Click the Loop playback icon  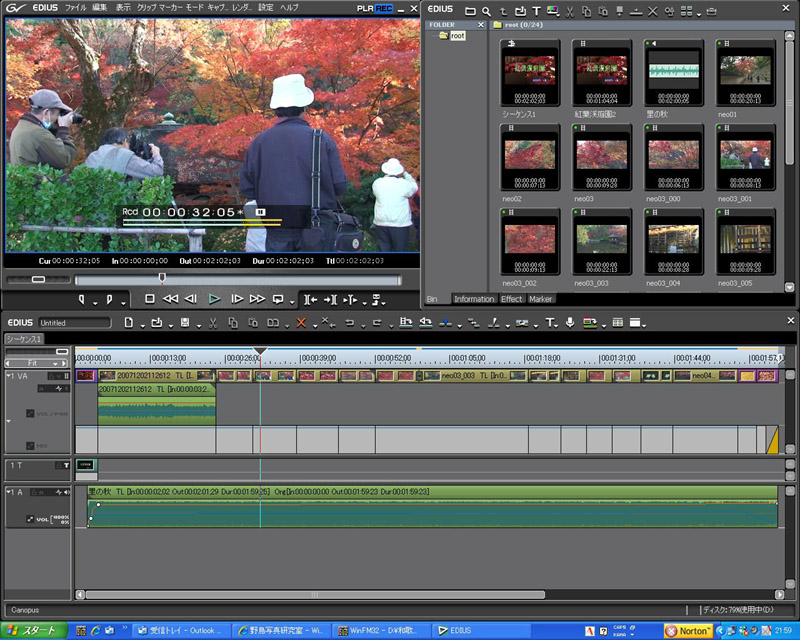pyautogui.click(x=278, y=300)
